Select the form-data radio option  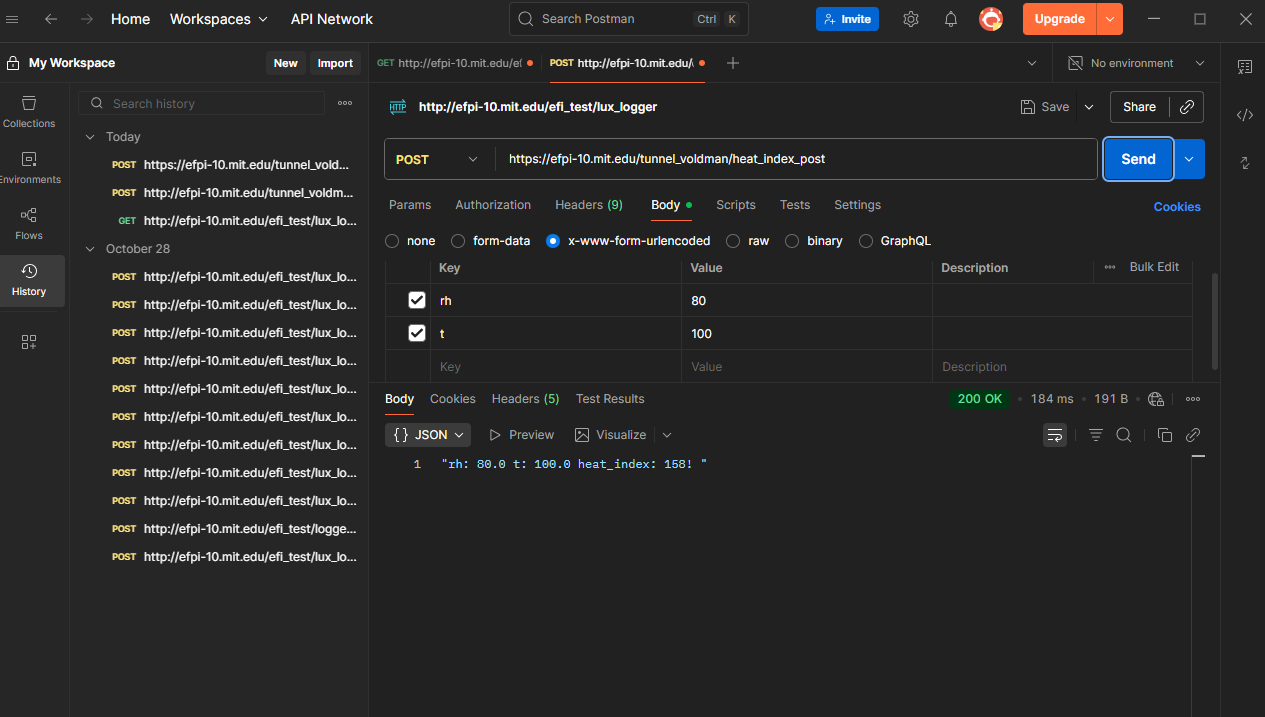click(x=458, y=241)
